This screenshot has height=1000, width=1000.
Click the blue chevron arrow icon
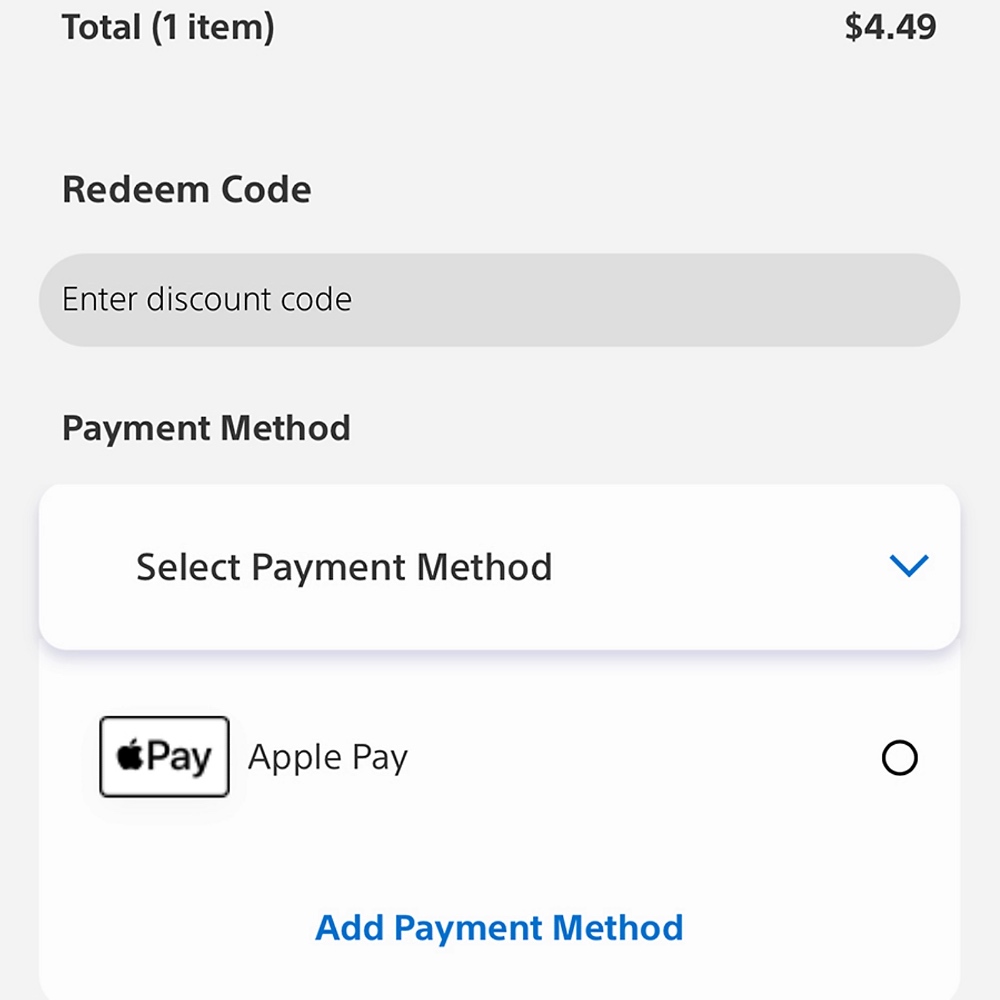(908, 566)
